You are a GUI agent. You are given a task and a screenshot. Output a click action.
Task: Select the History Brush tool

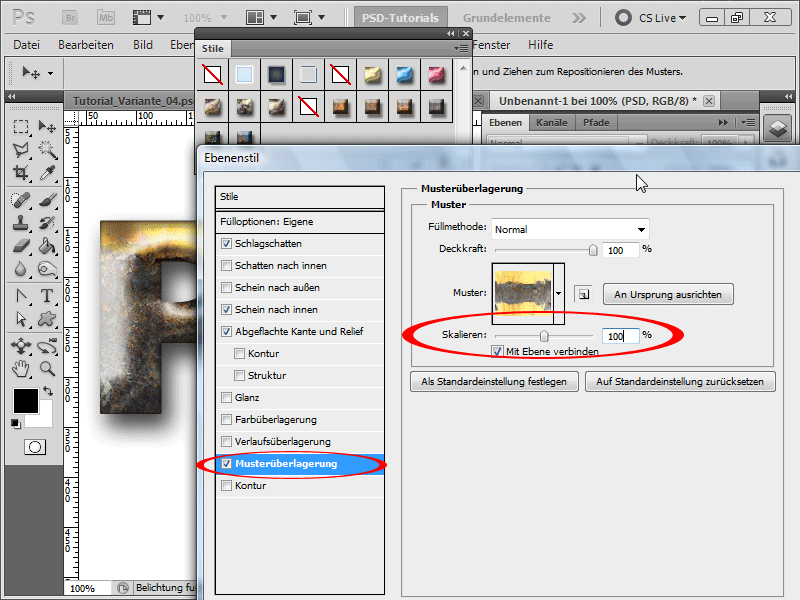(x=47, y=223)
